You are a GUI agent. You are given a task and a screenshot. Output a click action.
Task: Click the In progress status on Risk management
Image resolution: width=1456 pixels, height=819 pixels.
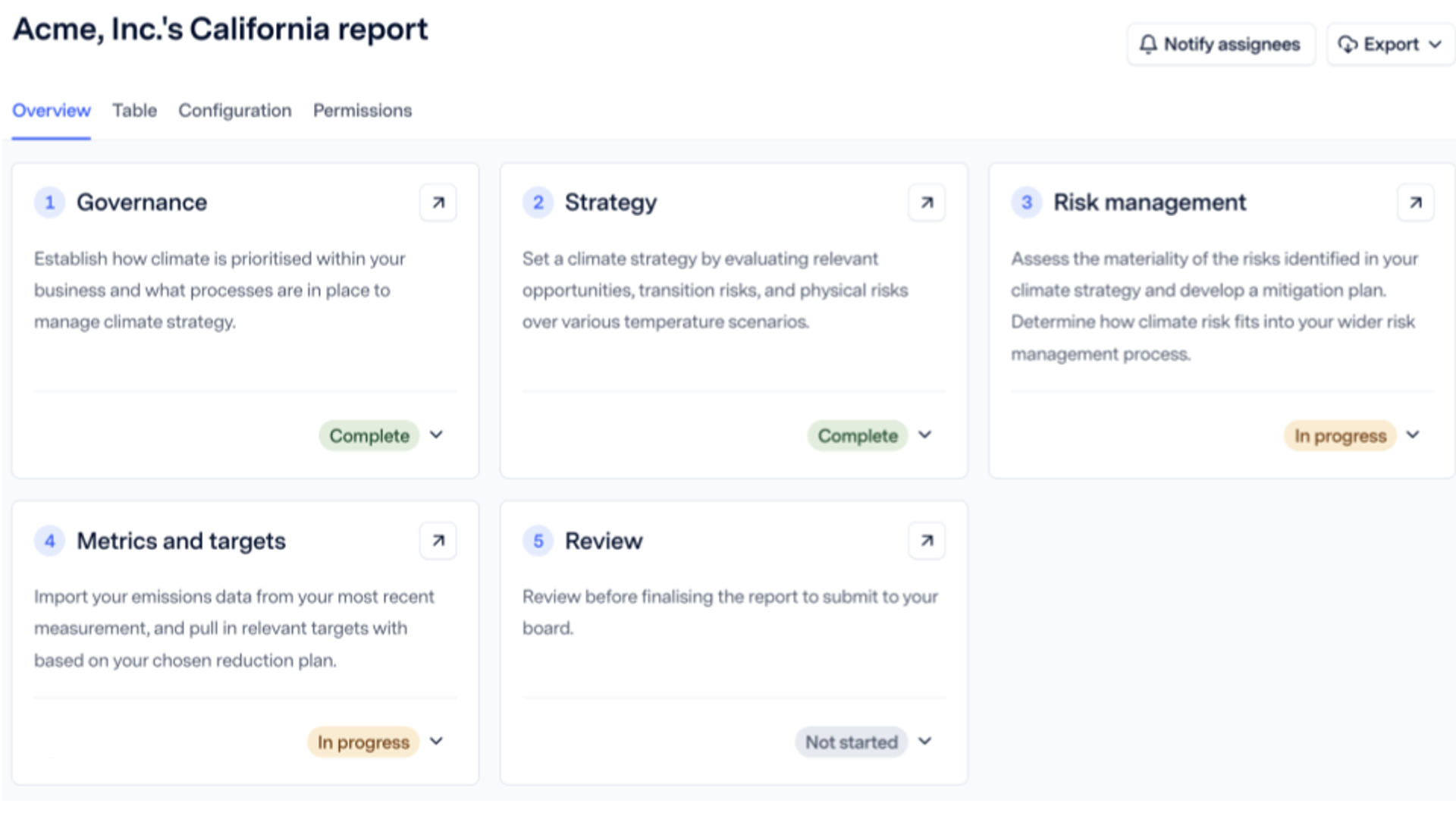click(1340, 435)
